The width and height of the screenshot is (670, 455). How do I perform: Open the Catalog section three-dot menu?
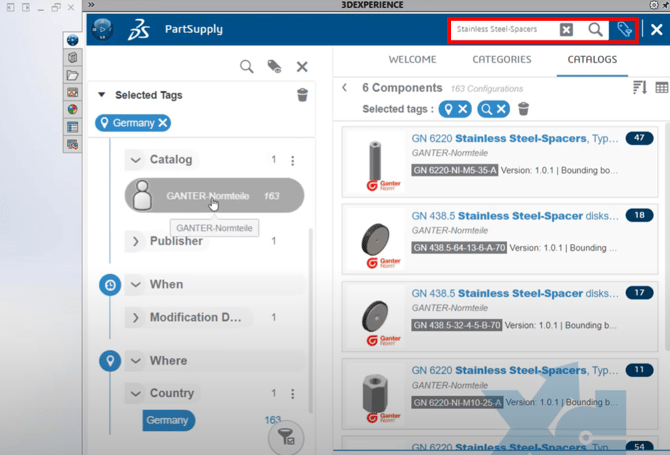tap(293, 160)
